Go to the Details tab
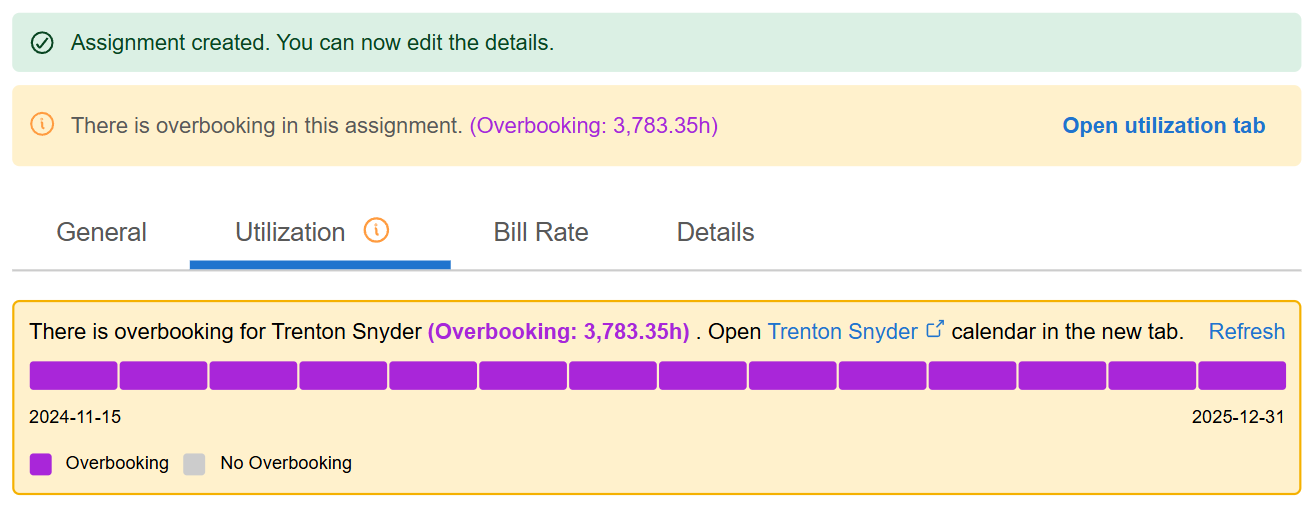Image resolution: width=1315 pixels, height=516 pixels. [715, 233]
